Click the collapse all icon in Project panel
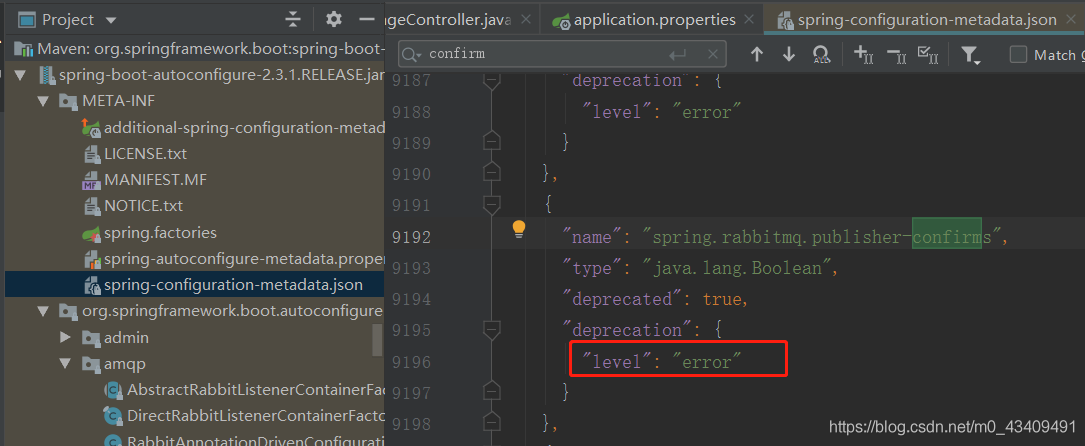1085x446 pixels. click(x=293, y=19)
